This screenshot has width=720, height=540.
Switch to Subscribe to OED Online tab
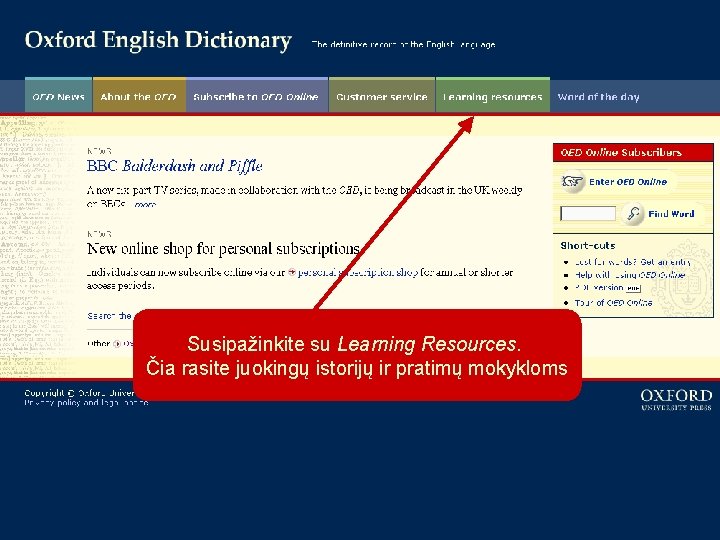click(257, 96)
